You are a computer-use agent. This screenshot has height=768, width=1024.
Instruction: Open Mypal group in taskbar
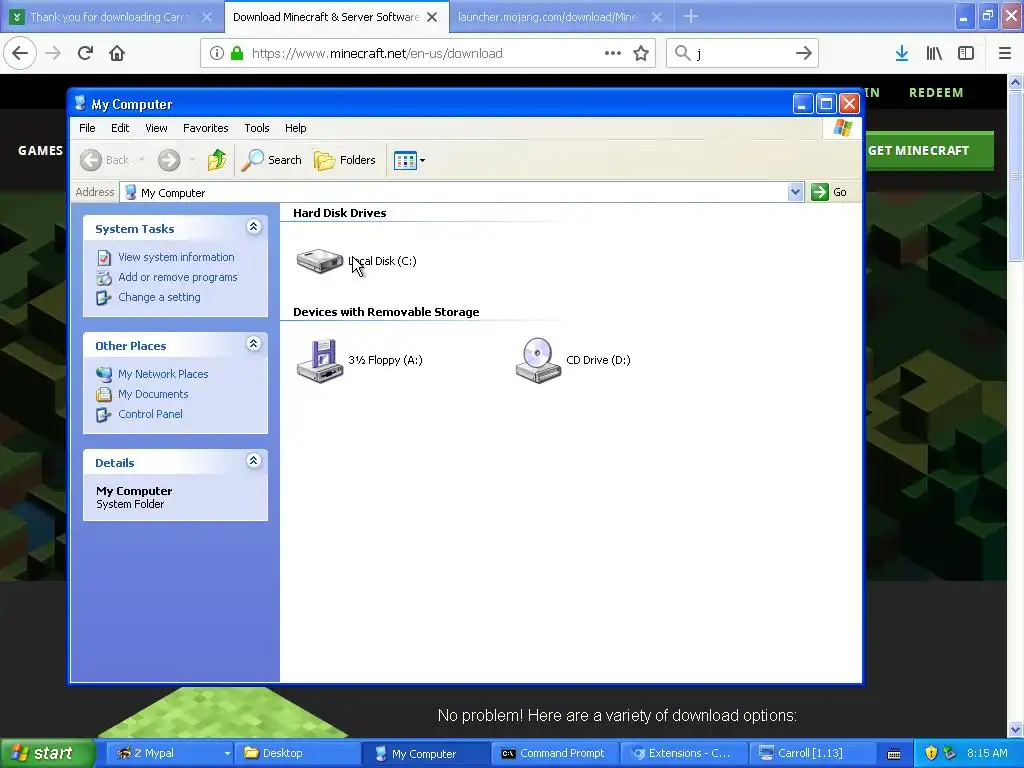168,753
